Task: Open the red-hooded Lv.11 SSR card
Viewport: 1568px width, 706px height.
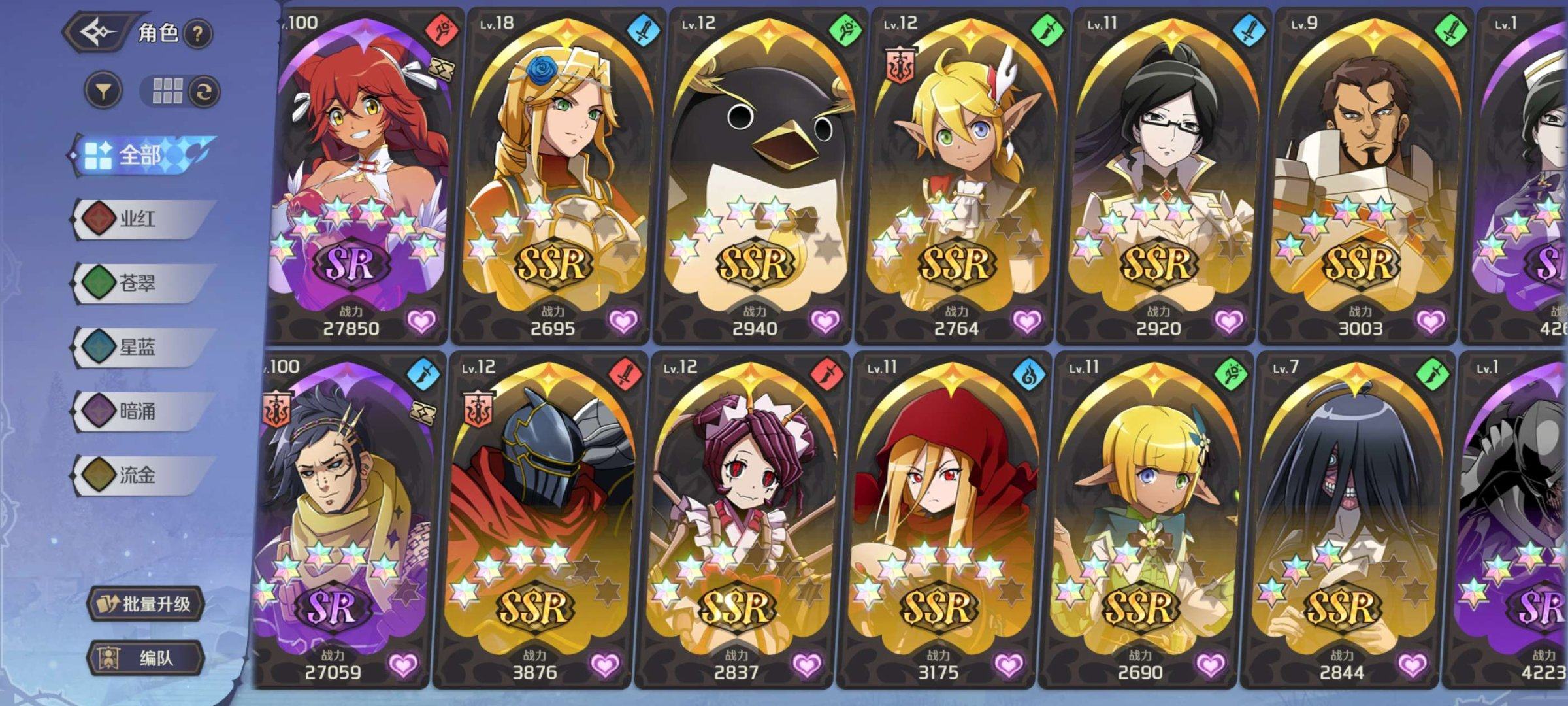Action: [x=938, y=520]
